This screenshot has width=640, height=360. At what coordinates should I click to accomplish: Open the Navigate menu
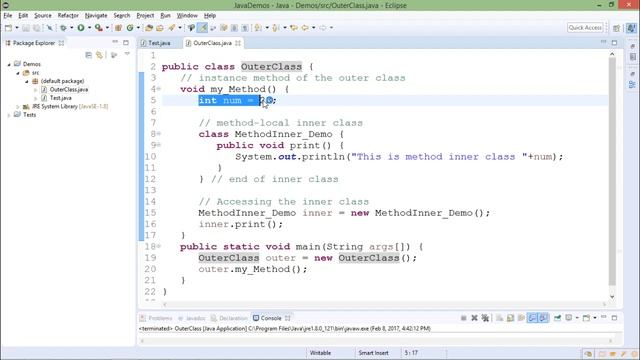click(96, 16)
